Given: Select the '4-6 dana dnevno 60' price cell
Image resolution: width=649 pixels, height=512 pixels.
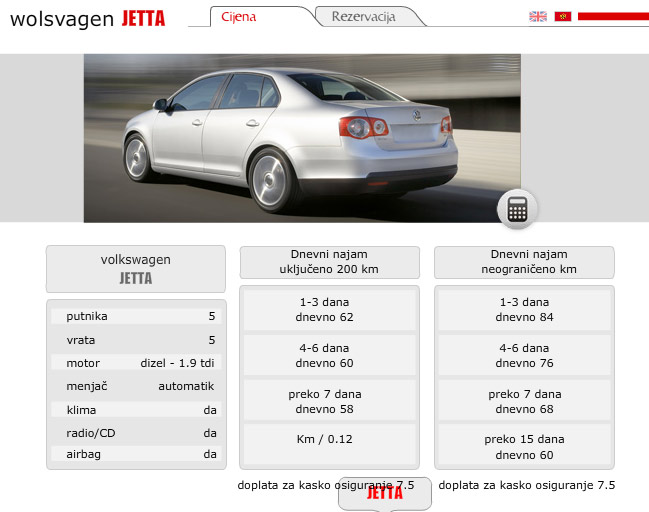Looking at the screenshot, I should tap(329, 356).
